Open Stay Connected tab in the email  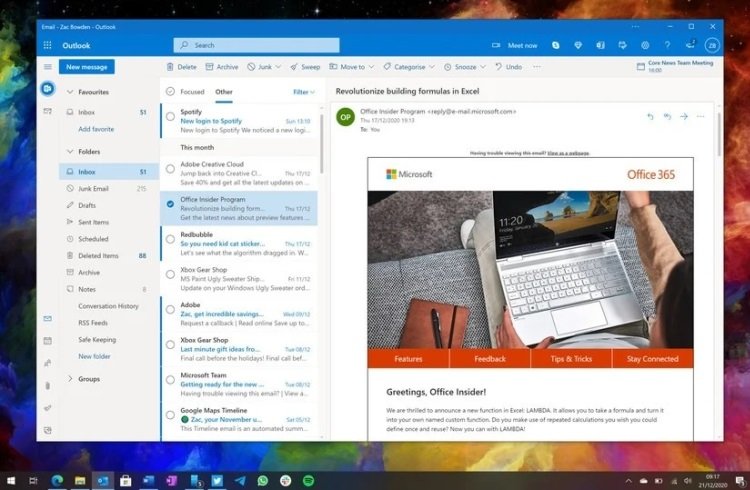[x=652, y=358]
